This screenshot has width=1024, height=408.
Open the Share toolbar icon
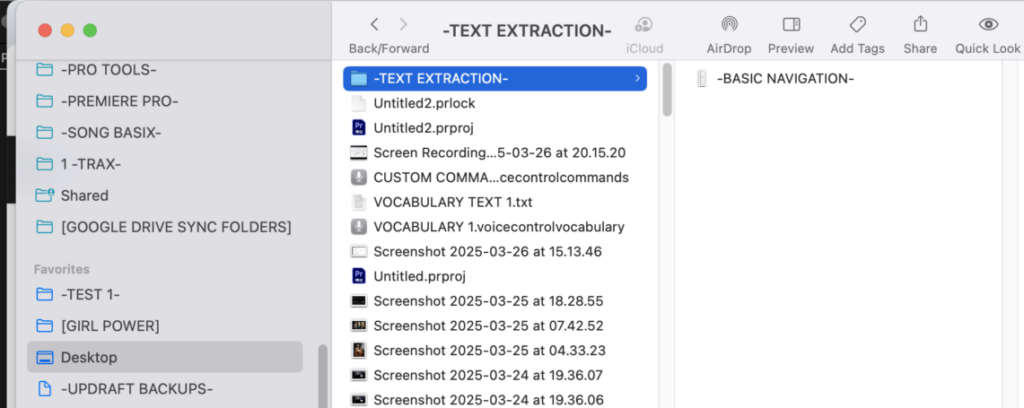point(920,25)
